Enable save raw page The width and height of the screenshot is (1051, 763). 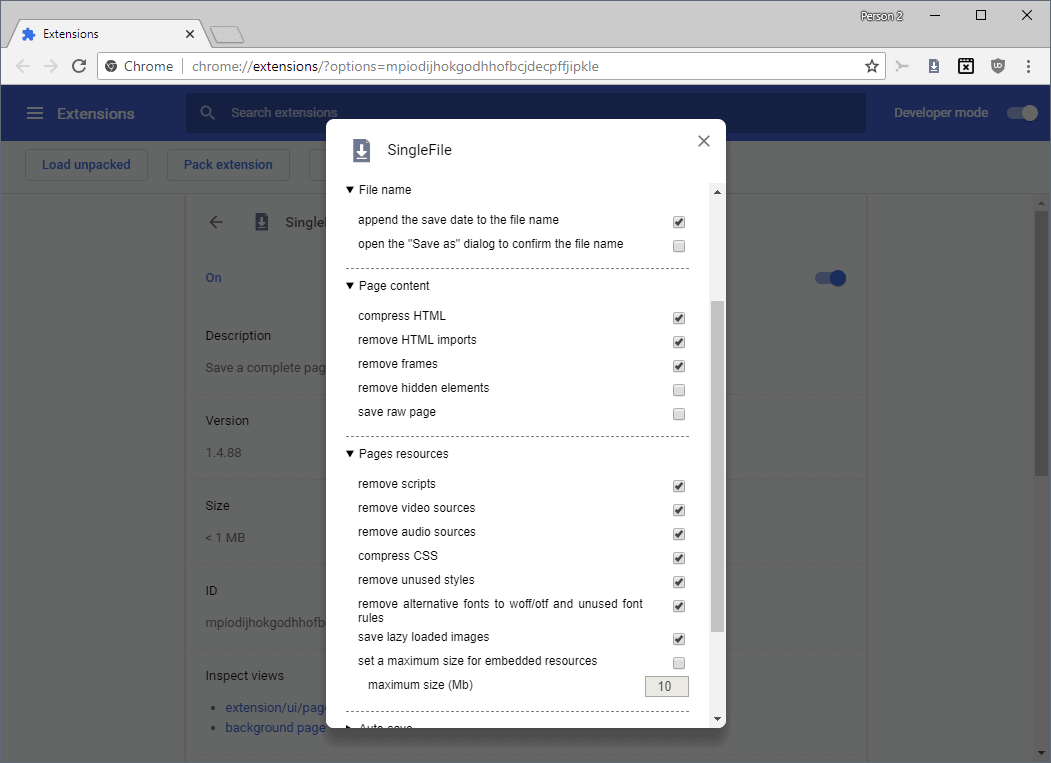678,414
